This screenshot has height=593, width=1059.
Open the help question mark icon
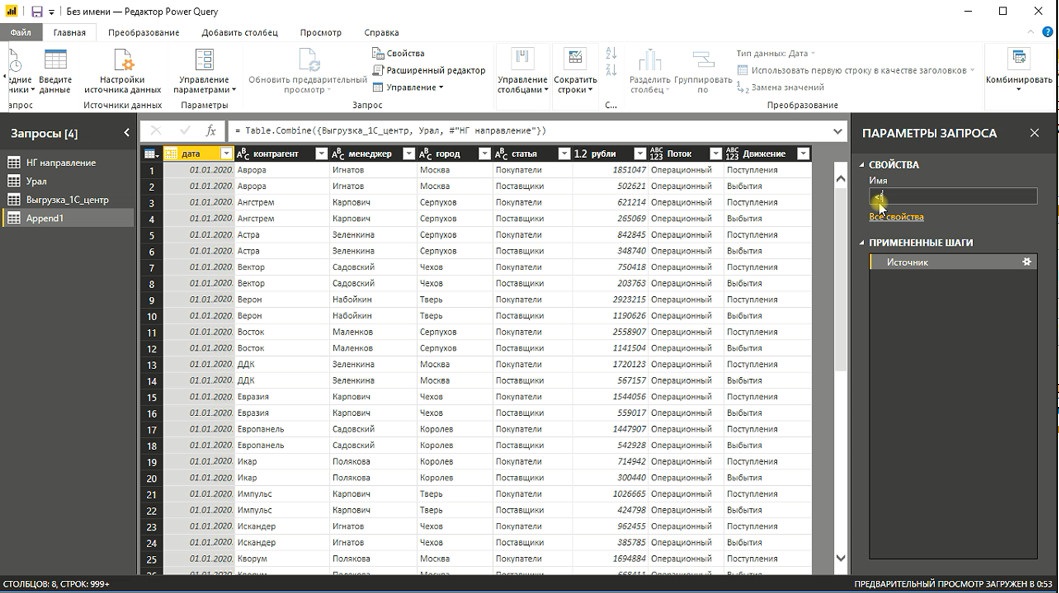[1048, 32]
